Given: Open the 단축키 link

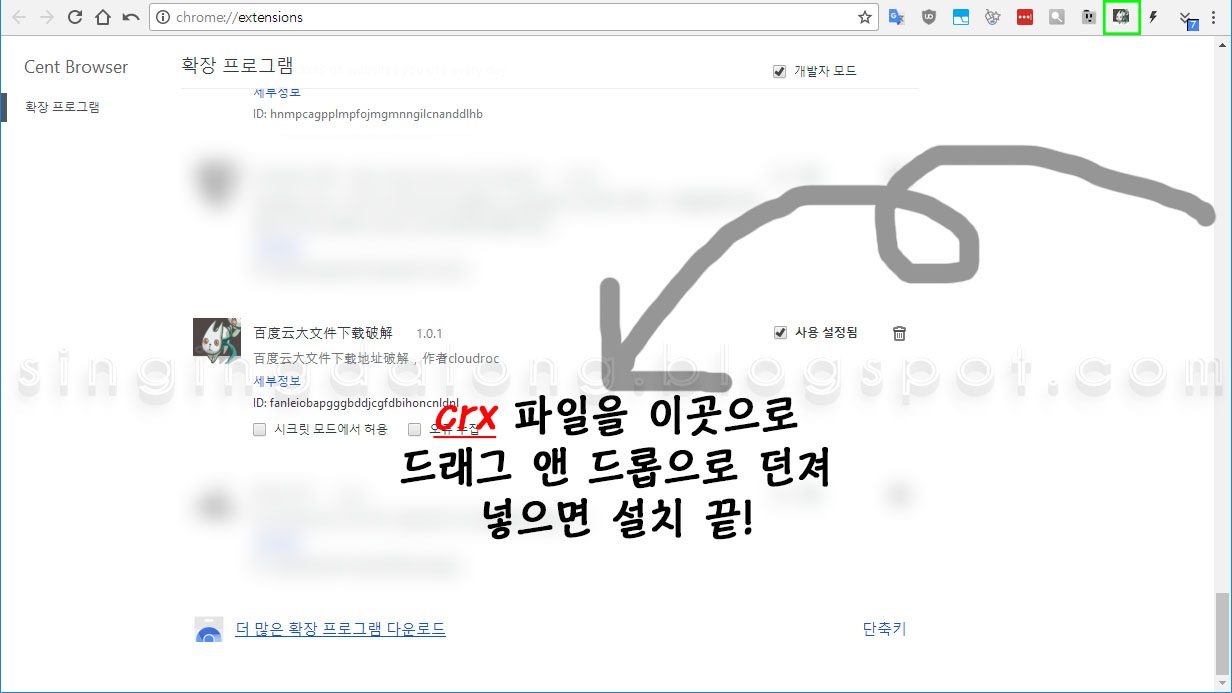Looking at the screenshot, I should tap(884, 629).
